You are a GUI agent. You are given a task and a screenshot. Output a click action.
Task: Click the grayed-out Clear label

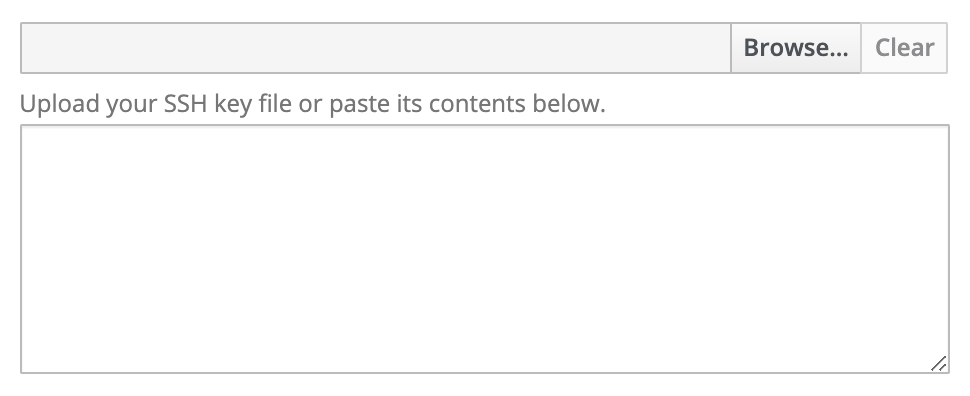click(x=904, y=48)
